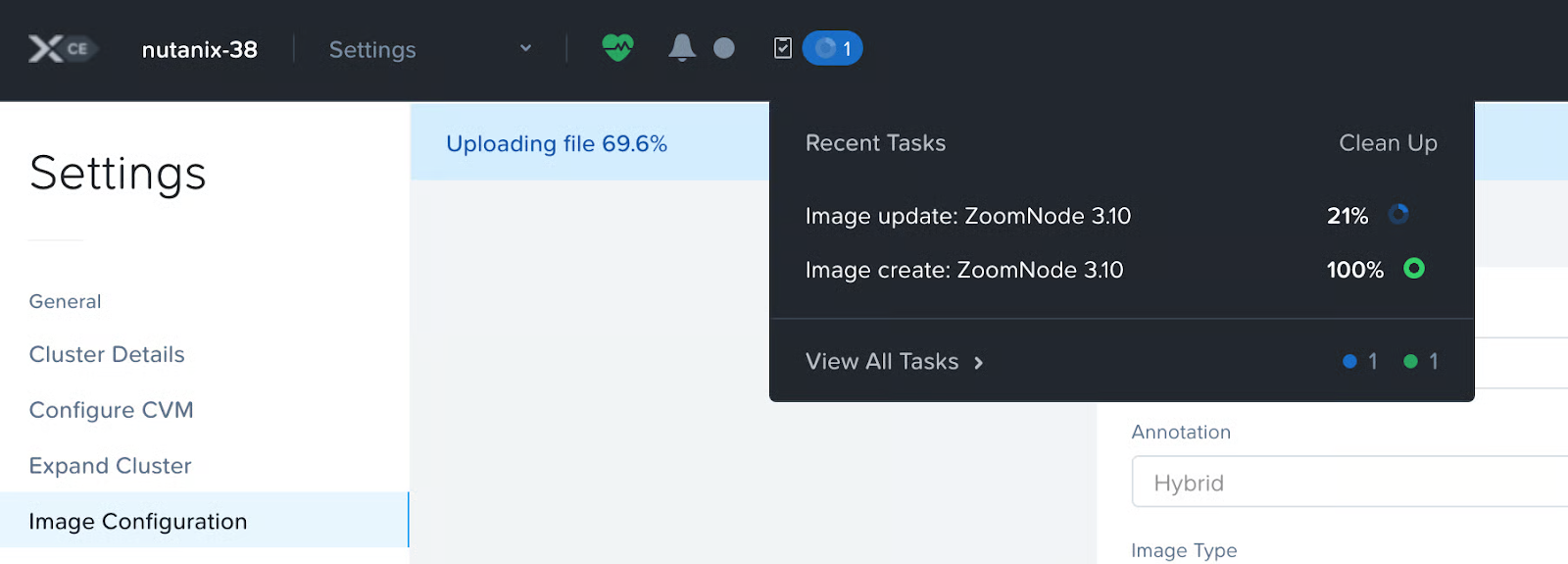Go to Expand Cluster settings
Viewport: 1568px width, 564px height.
pyautogui.click(x=110, y=466)
